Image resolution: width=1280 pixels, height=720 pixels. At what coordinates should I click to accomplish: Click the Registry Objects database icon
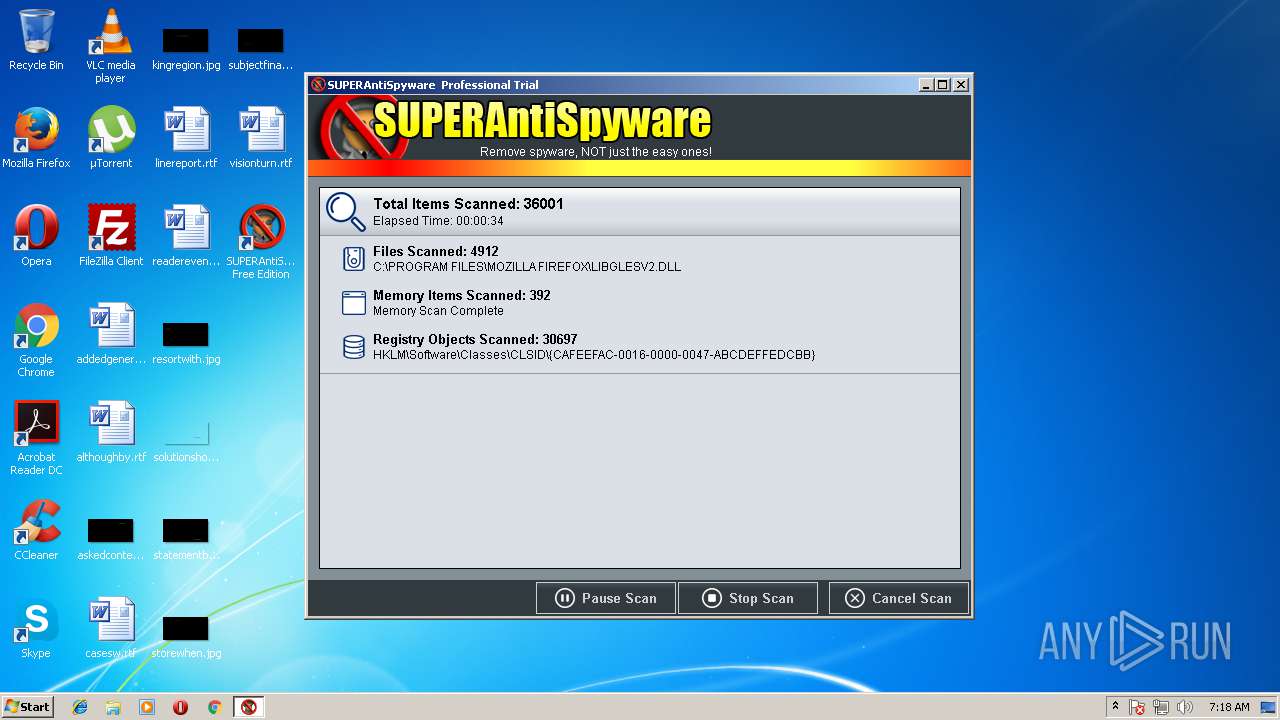[353, 347]
